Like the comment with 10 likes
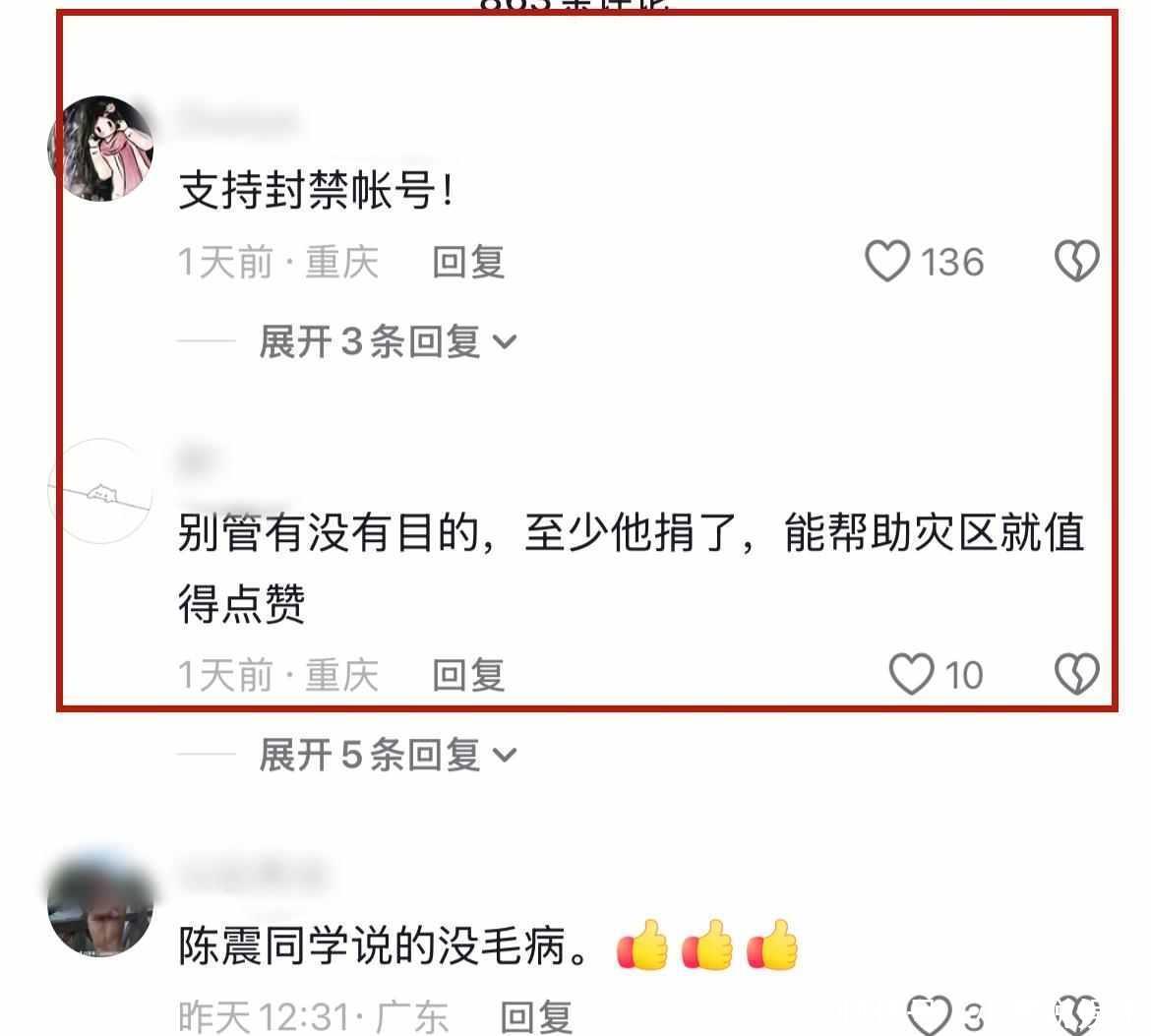The height and width of the screenshot is (1036, 1151). pyautogui.click(x=912, y=674)
